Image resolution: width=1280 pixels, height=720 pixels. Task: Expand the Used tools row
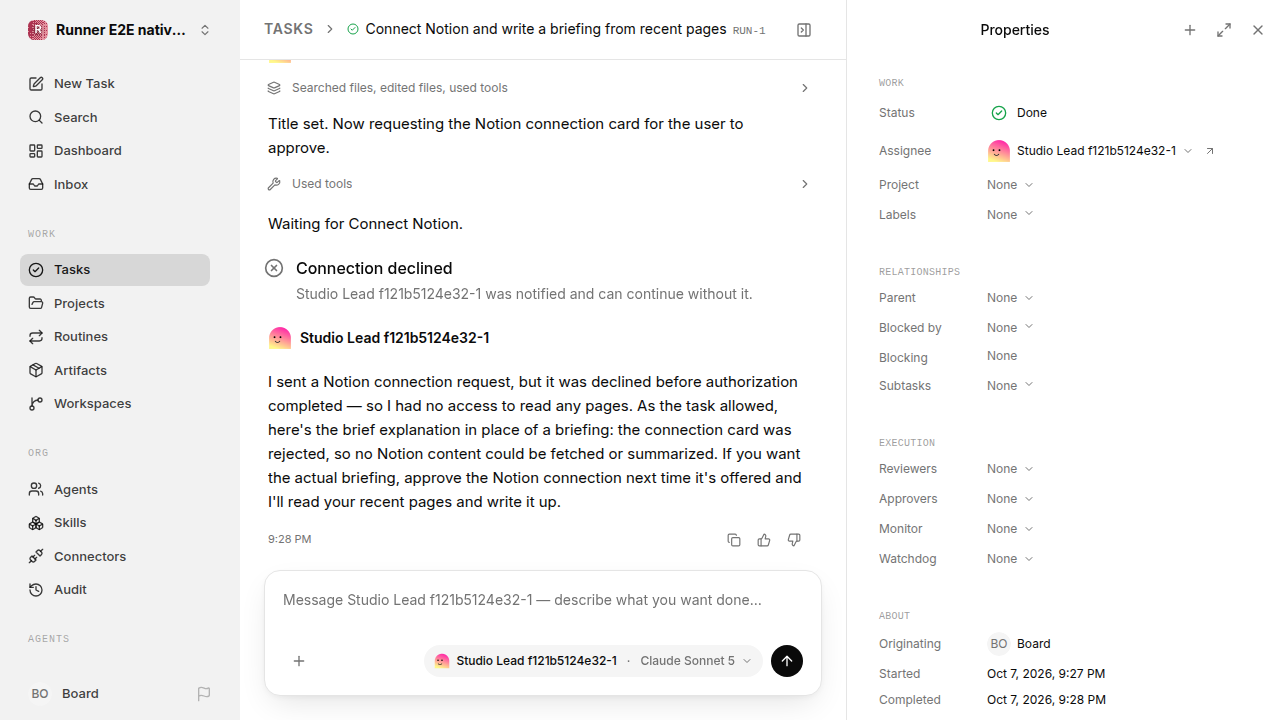tap(540, 184)
